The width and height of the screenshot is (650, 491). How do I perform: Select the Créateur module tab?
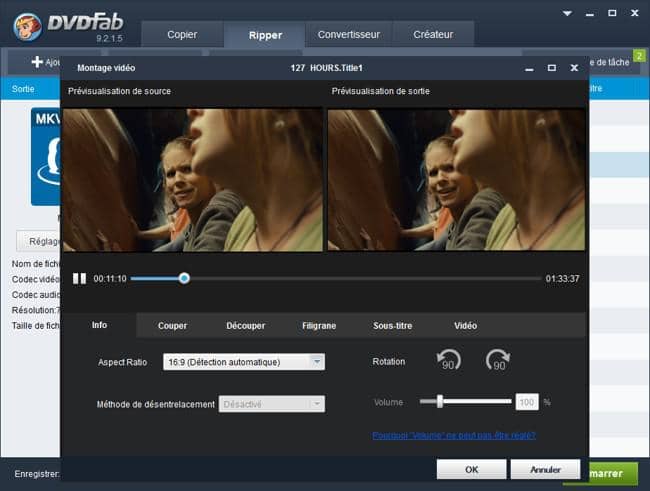tap(433, 34)
